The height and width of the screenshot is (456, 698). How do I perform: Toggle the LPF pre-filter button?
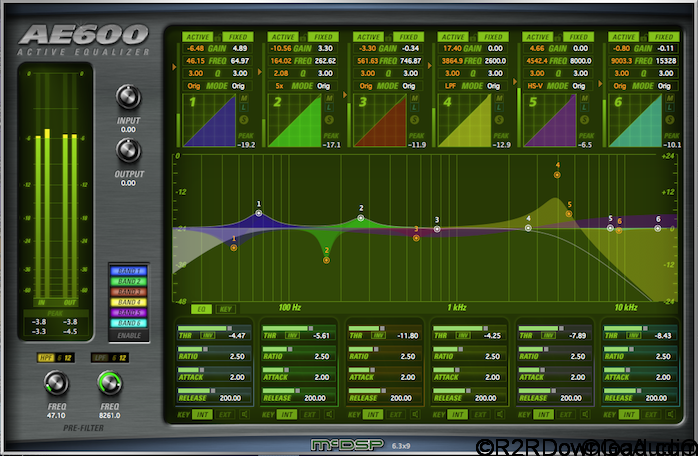[x=100, y=358]
